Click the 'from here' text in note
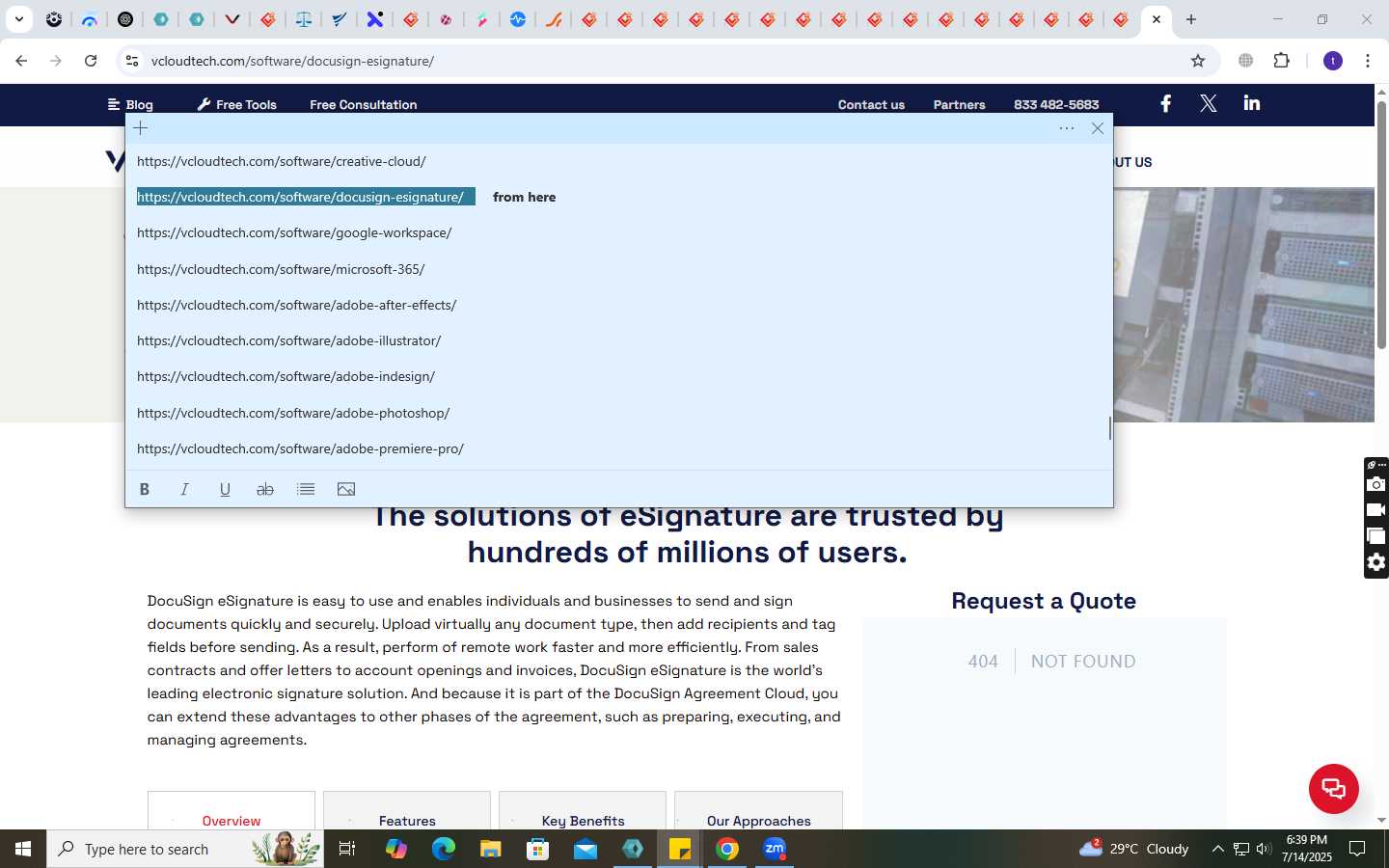The image size is (1389, 868). click(524, 197)
